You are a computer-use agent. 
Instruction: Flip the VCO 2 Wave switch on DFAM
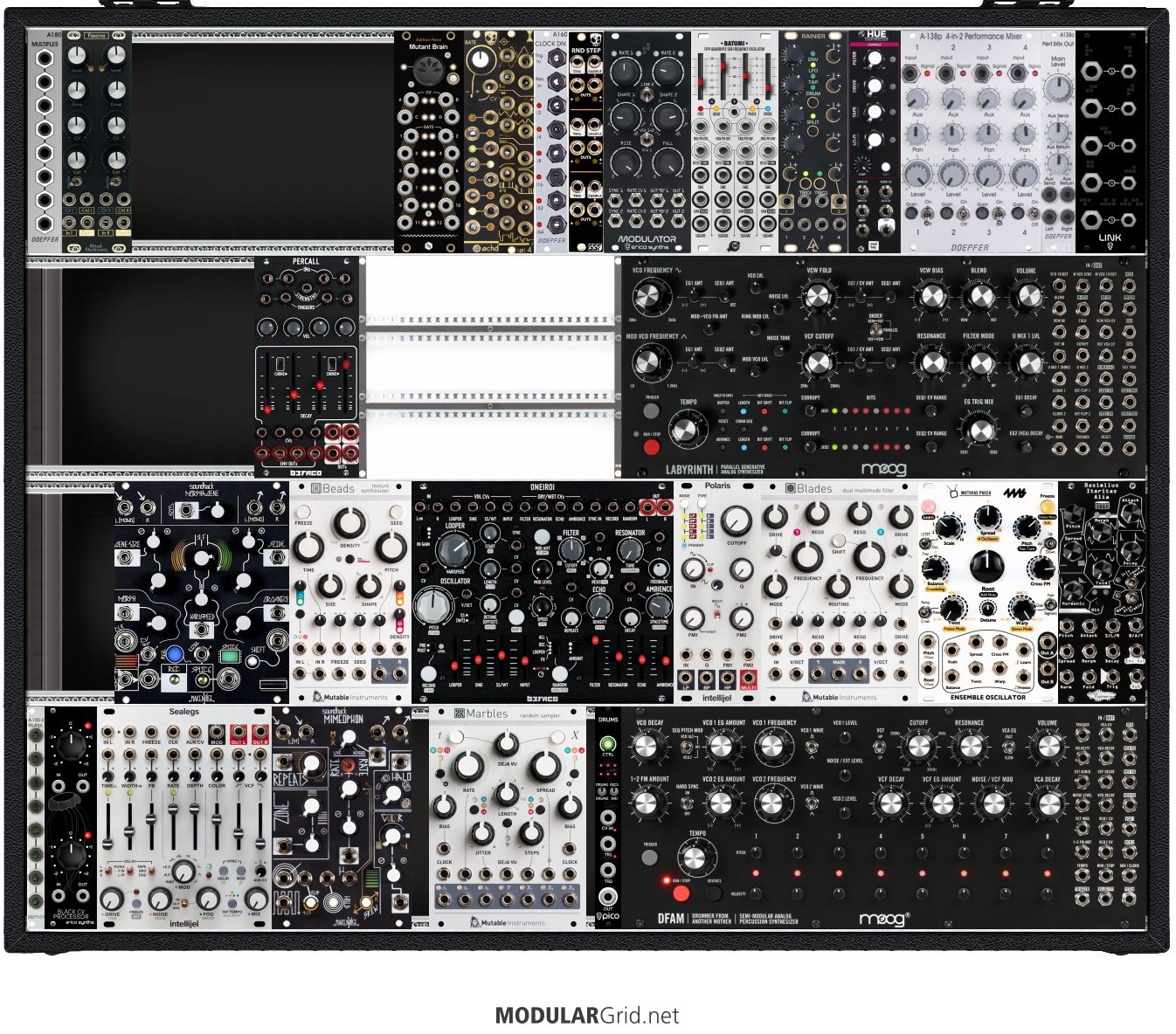(x=812, y=802)
